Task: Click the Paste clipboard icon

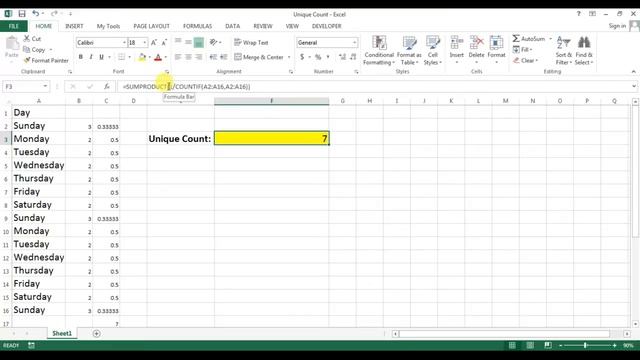Action: [12, 43]
